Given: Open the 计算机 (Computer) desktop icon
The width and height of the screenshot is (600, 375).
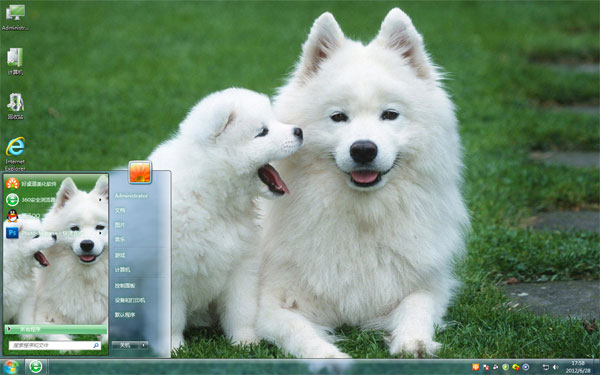Looking at the screenshot, I should [x=15, y=61].
